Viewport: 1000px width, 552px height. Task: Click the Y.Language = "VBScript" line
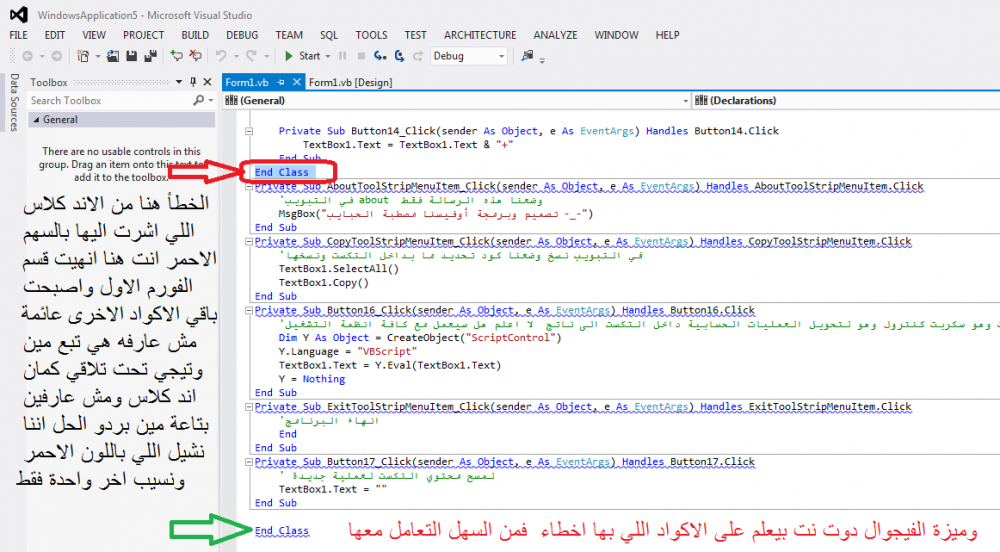click(x=348, y=351)
